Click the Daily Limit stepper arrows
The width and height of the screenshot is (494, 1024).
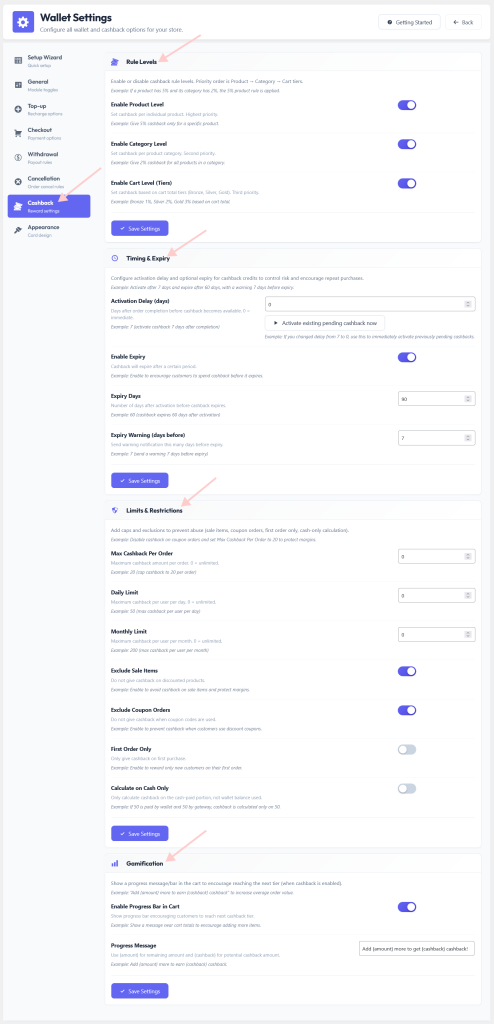click(467, 596)
